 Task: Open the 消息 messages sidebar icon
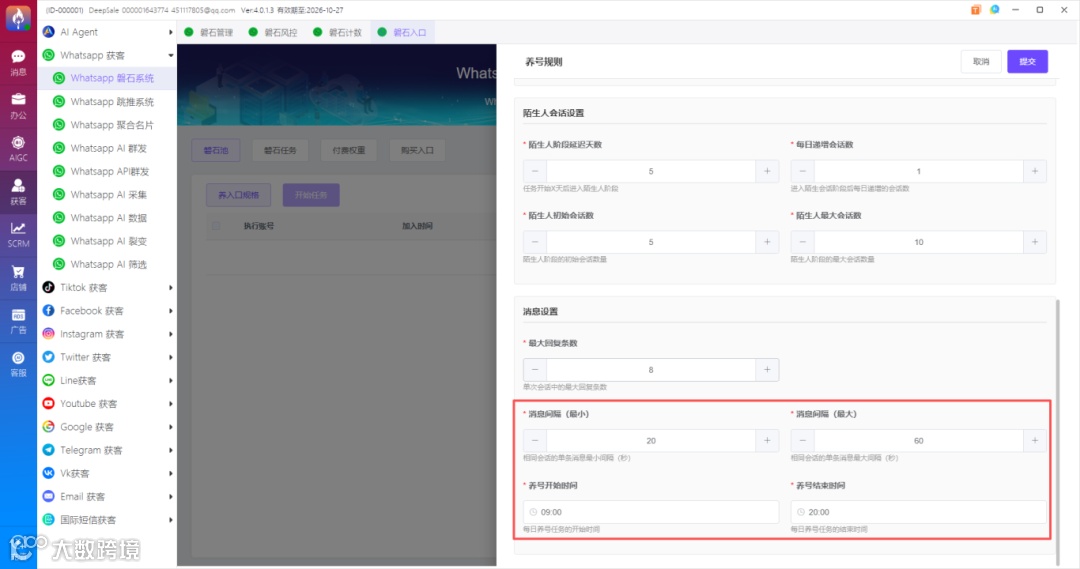[x=19, y=62]
